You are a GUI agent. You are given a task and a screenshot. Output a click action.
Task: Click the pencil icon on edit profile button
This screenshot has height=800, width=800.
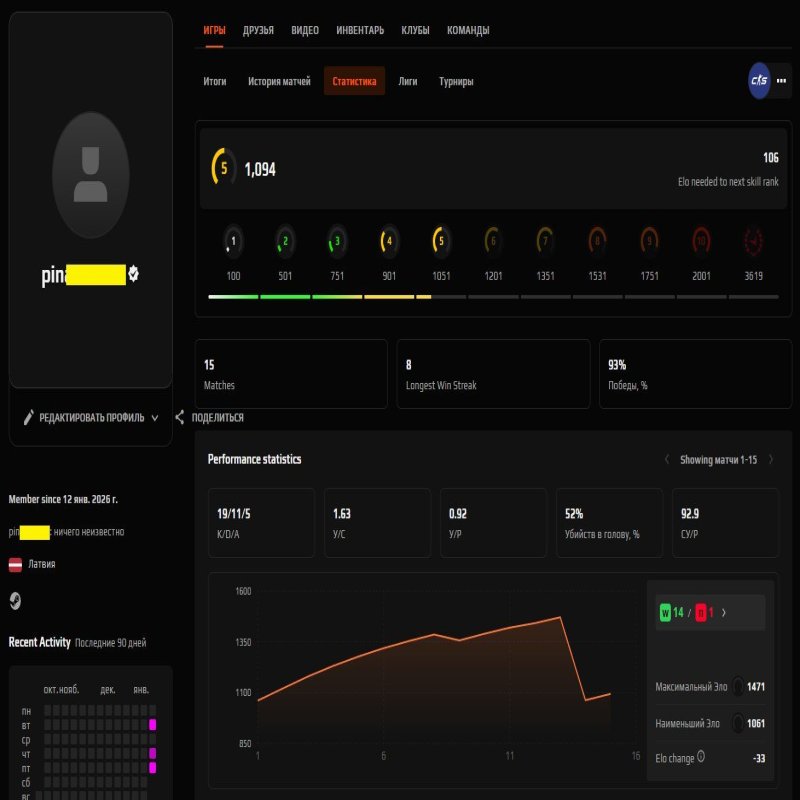[x=29, y=419]
